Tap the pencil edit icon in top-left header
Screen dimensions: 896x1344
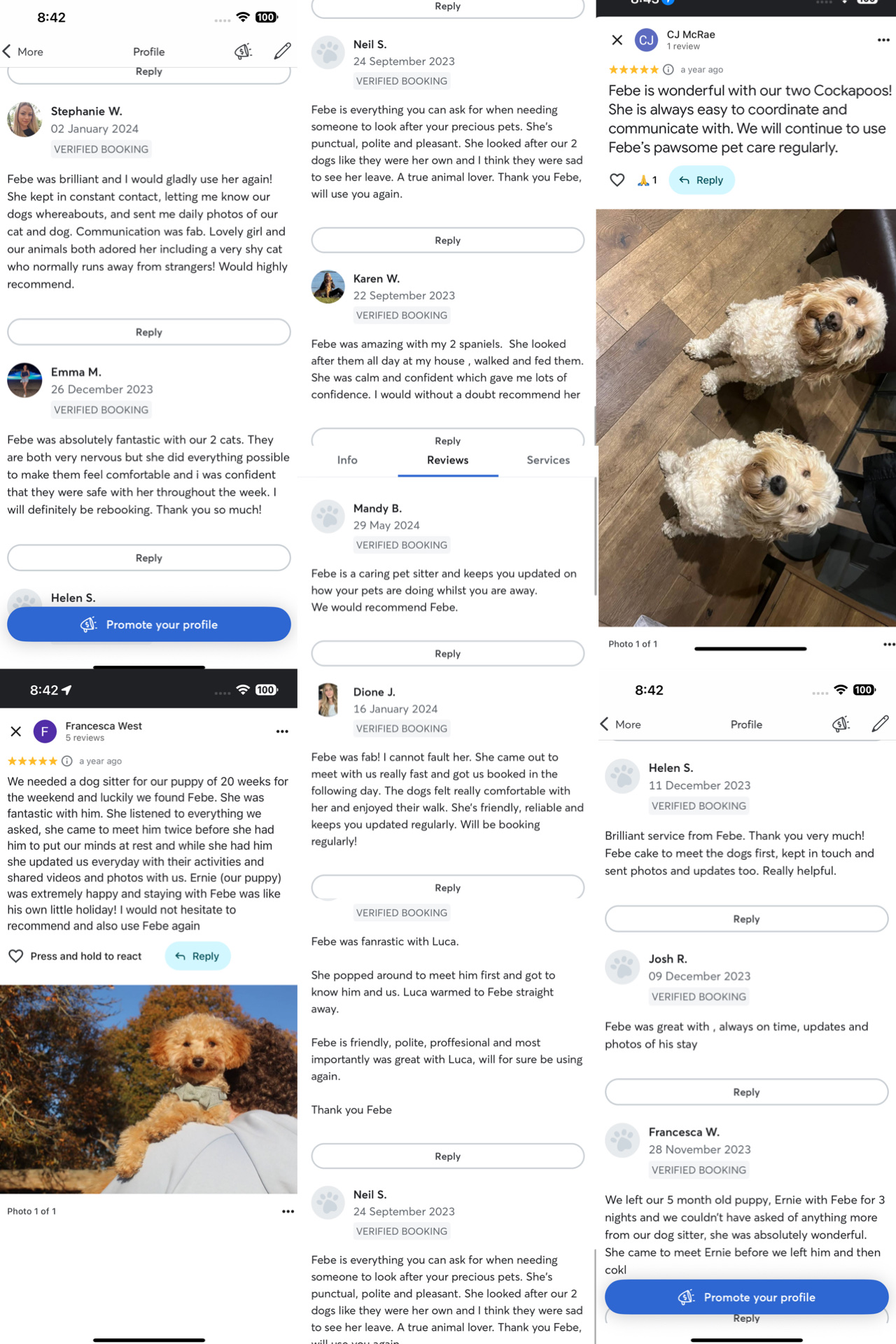[x=282, y=51]
